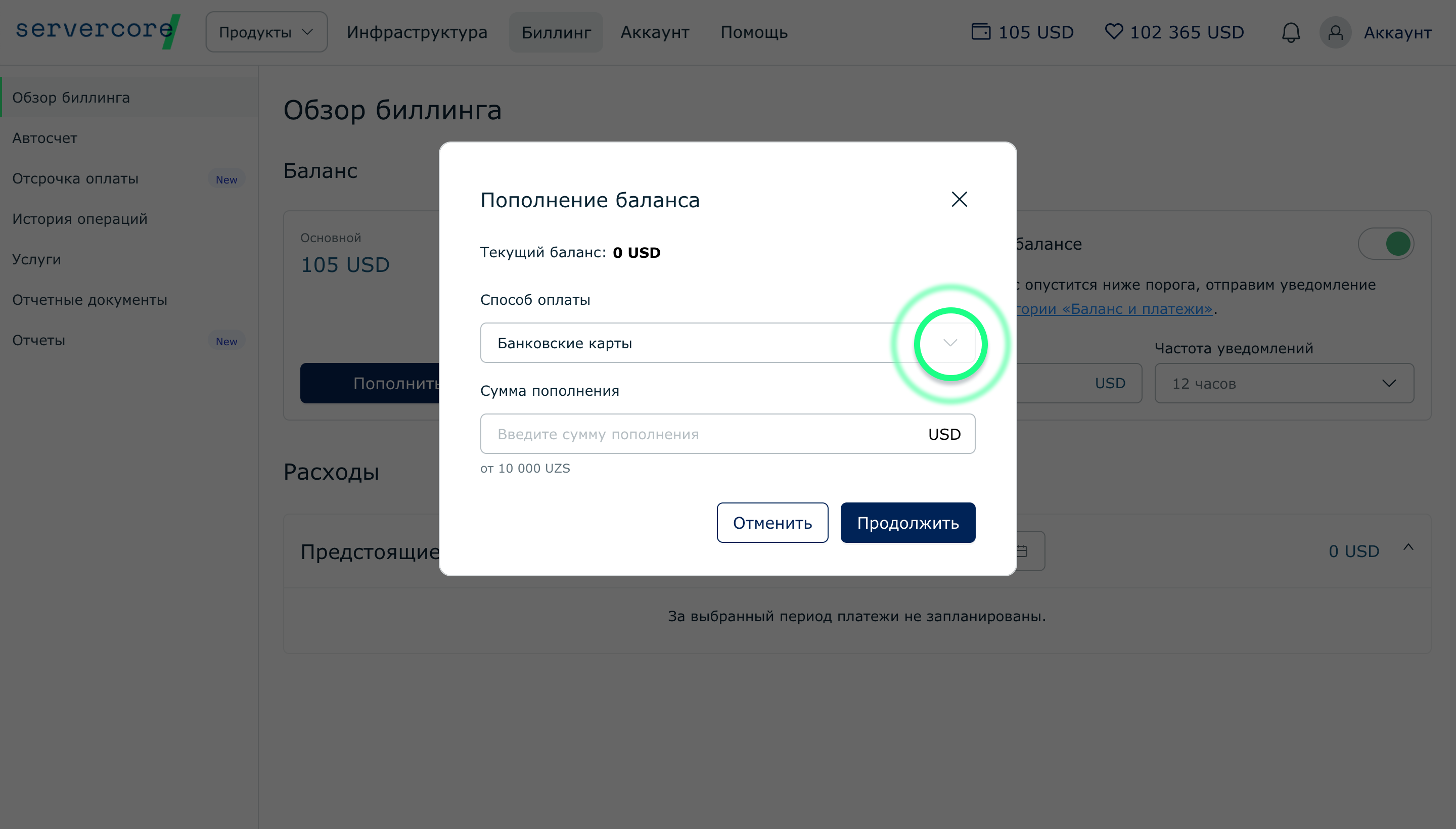The height and width of the screenshot is (829, 1456).
Task: Click the от 10 000 UZS hint
Action: coord(525,468)
